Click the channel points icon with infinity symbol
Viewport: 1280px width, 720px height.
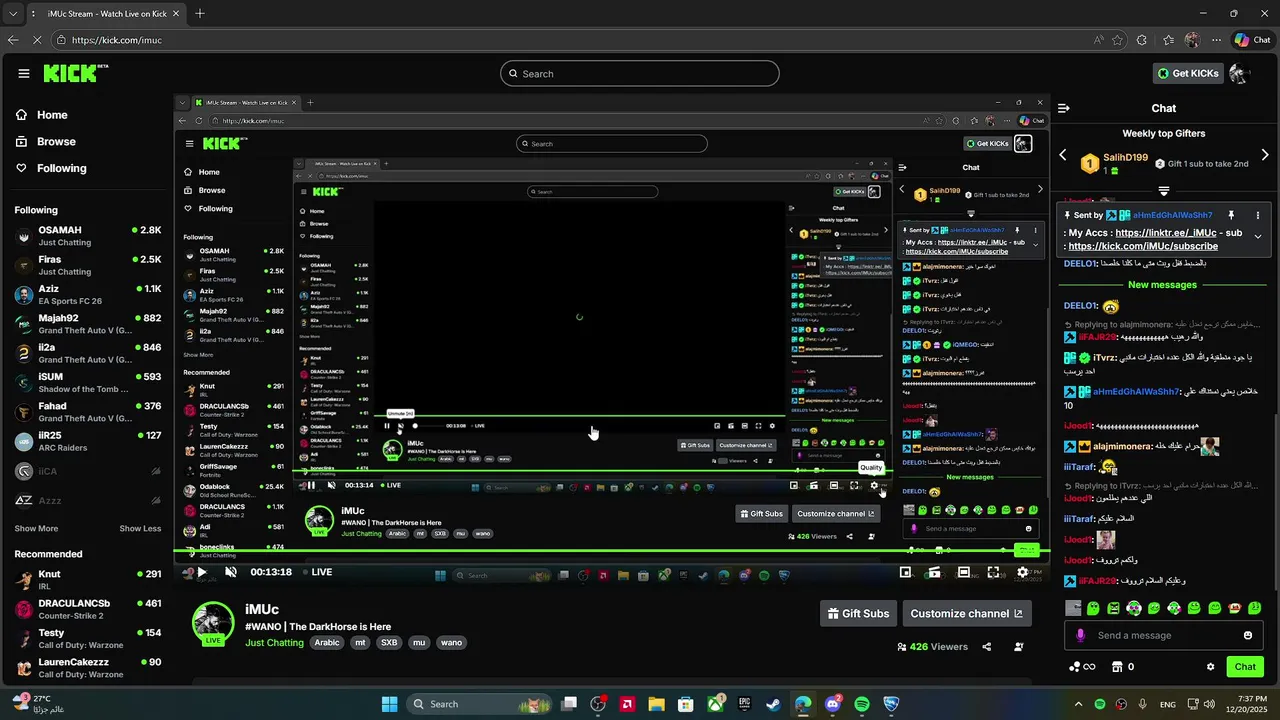point(1082,667)
